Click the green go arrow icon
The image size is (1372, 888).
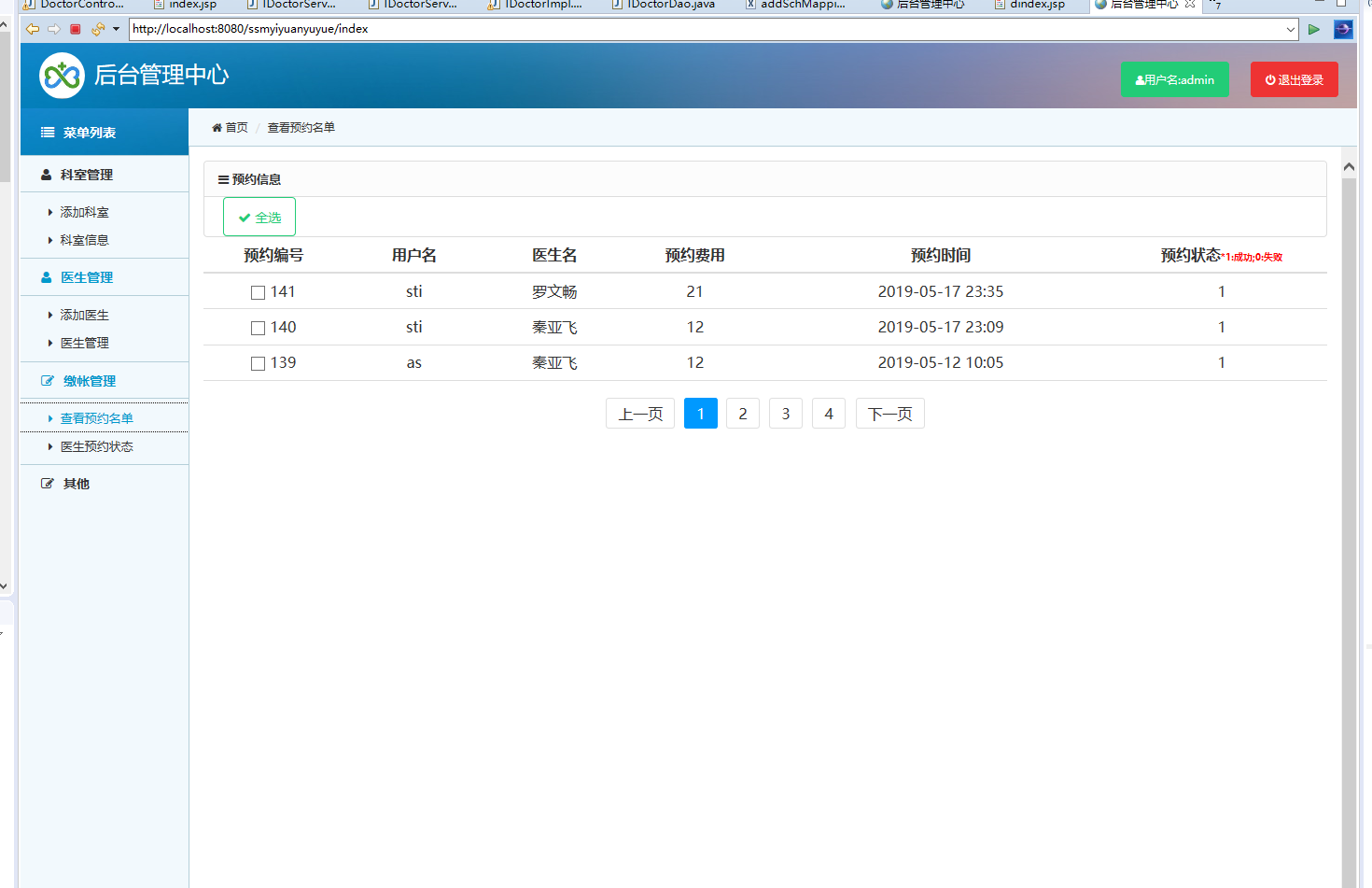pyautogui.click(x=1314, y=29)
